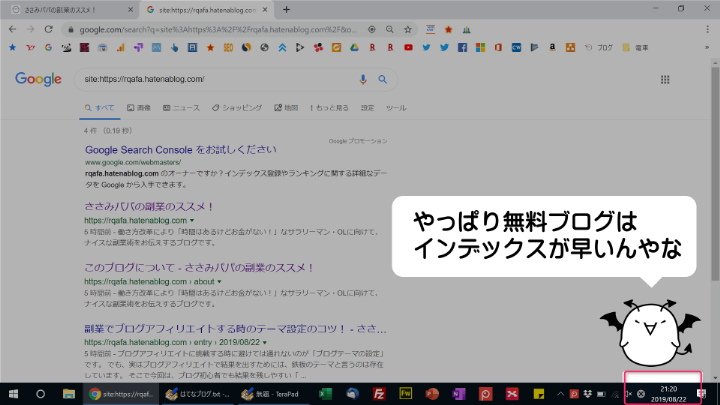The image size is (720, 405).
Task: View site info via the padlock icon
Action: pyautogui.click(x=70, y=29)
